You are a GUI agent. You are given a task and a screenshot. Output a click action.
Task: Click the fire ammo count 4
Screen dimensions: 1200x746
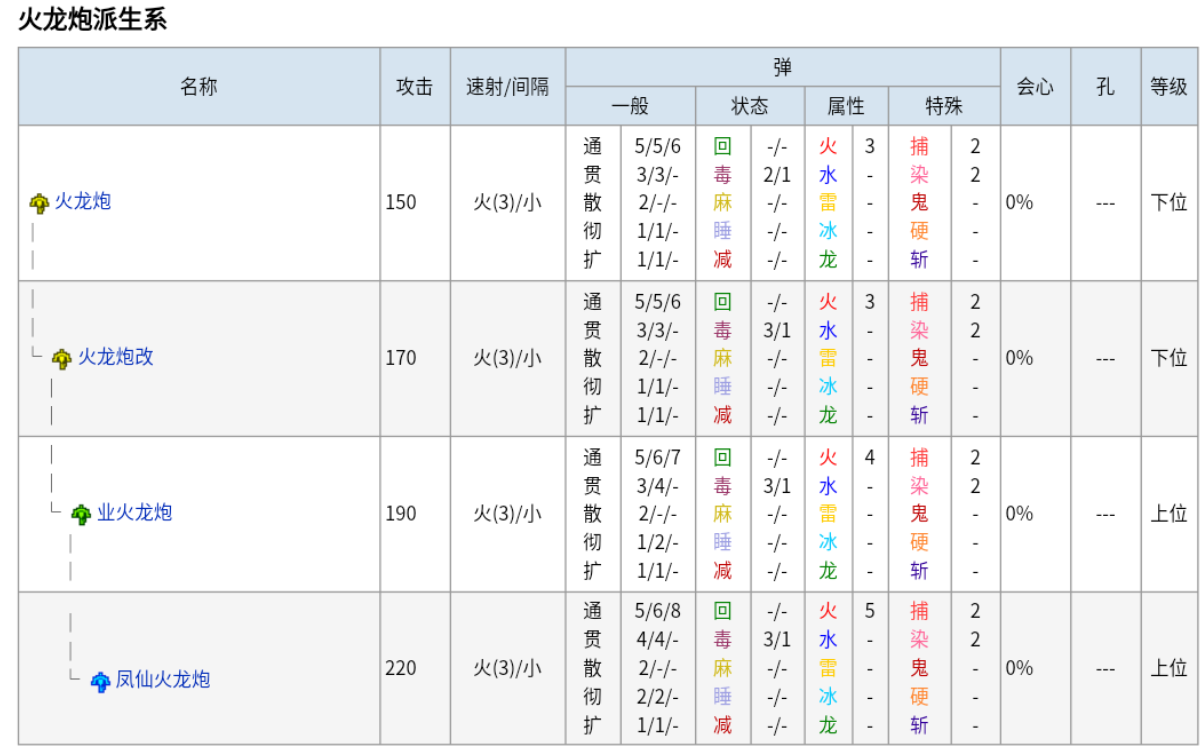point(870,458)
